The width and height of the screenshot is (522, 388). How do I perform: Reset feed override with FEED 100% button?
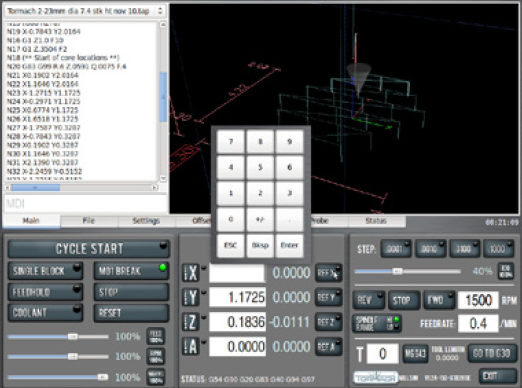coord(156,336)
